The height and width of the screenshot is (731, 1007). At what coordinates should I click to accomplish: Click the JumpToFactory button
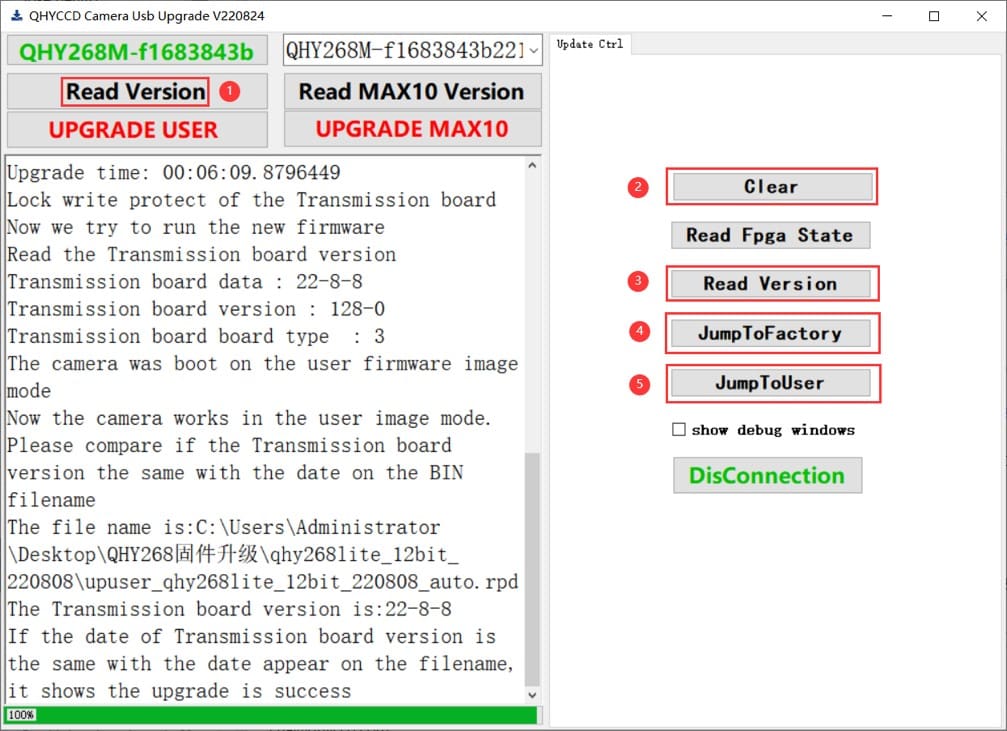[x=771, y=333]
